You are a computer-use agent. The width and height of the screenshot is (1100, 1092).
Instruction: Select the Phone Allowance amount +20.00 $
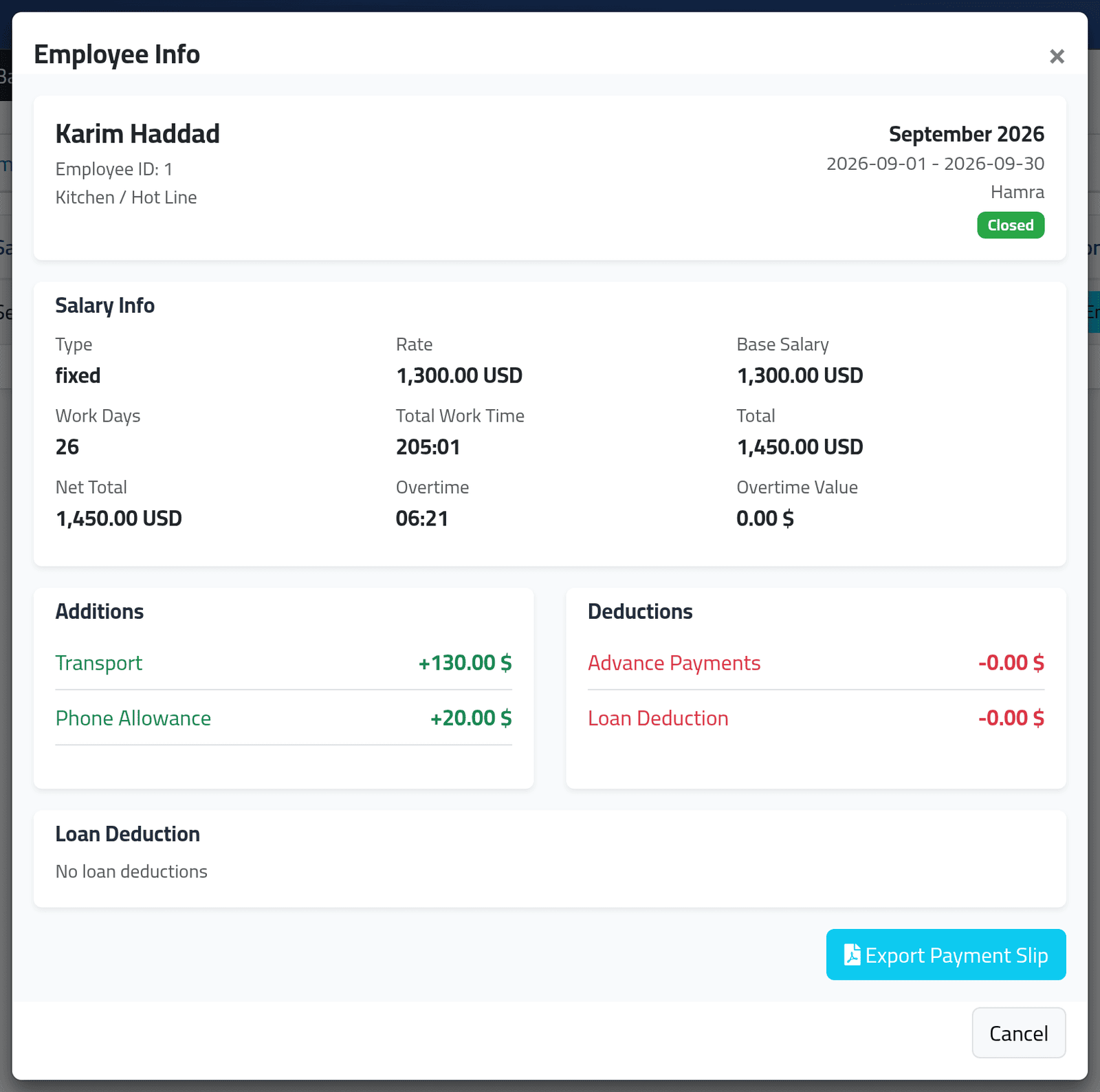point(471,718)
